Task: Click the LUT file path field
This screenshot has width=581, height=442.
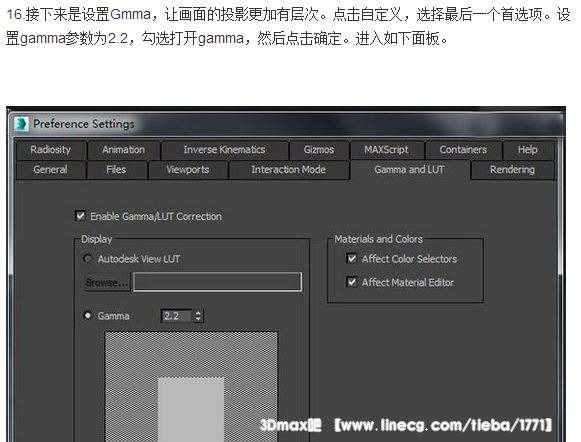Action: point(218,282)
